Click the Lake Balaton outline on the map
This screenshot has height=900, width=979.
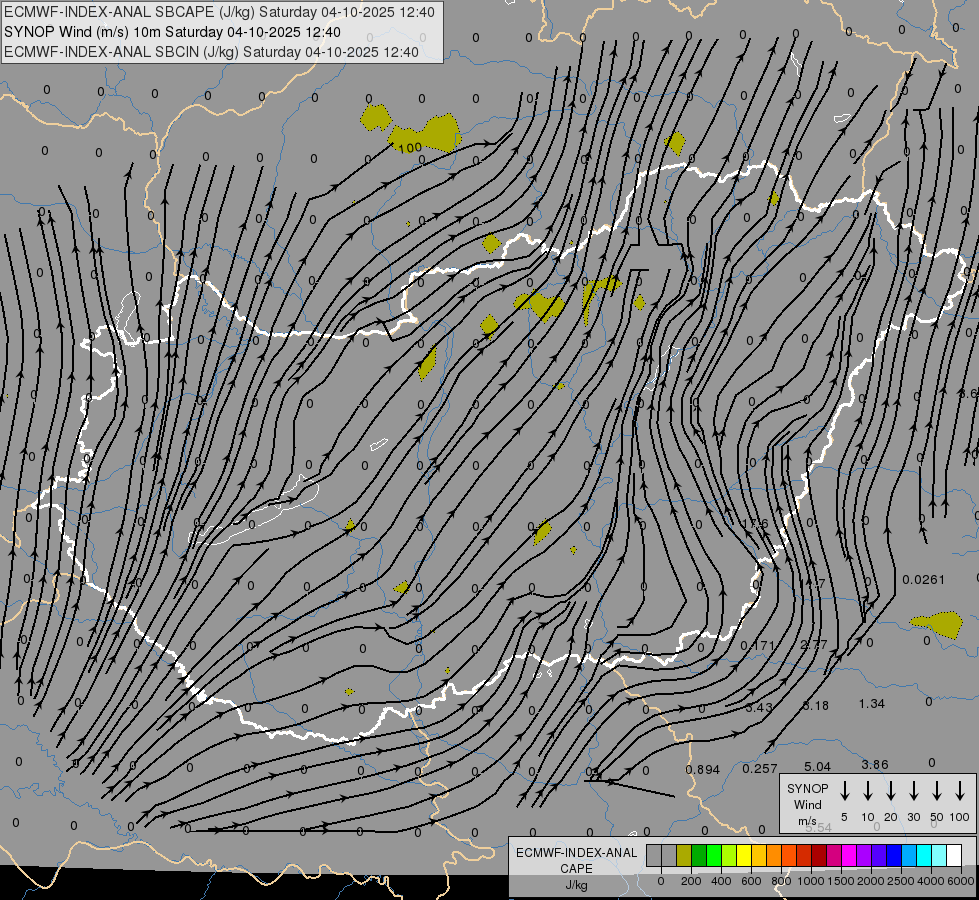pyautogui.click(x=253, y=512)
